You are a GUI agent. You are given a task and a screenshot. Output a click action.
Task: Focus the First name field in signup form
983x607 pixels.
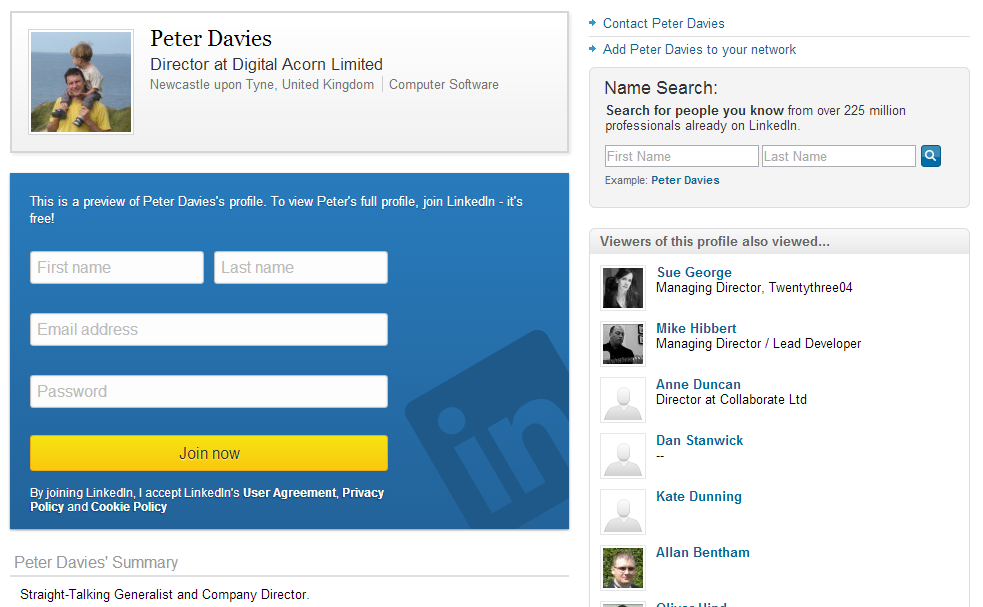(x=117, y=268)
